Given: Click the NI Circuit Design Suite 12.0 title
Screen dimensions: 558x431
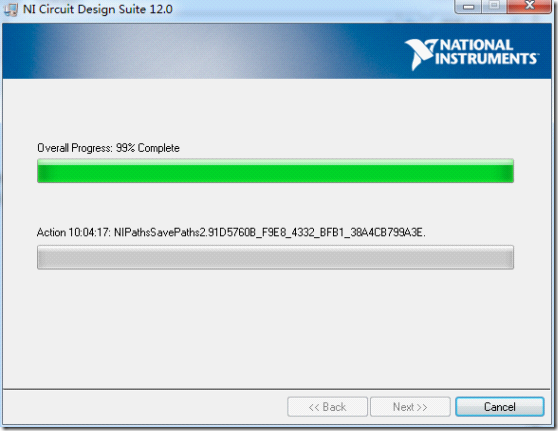Looking at the screenshot, I should tap(98, 9).
